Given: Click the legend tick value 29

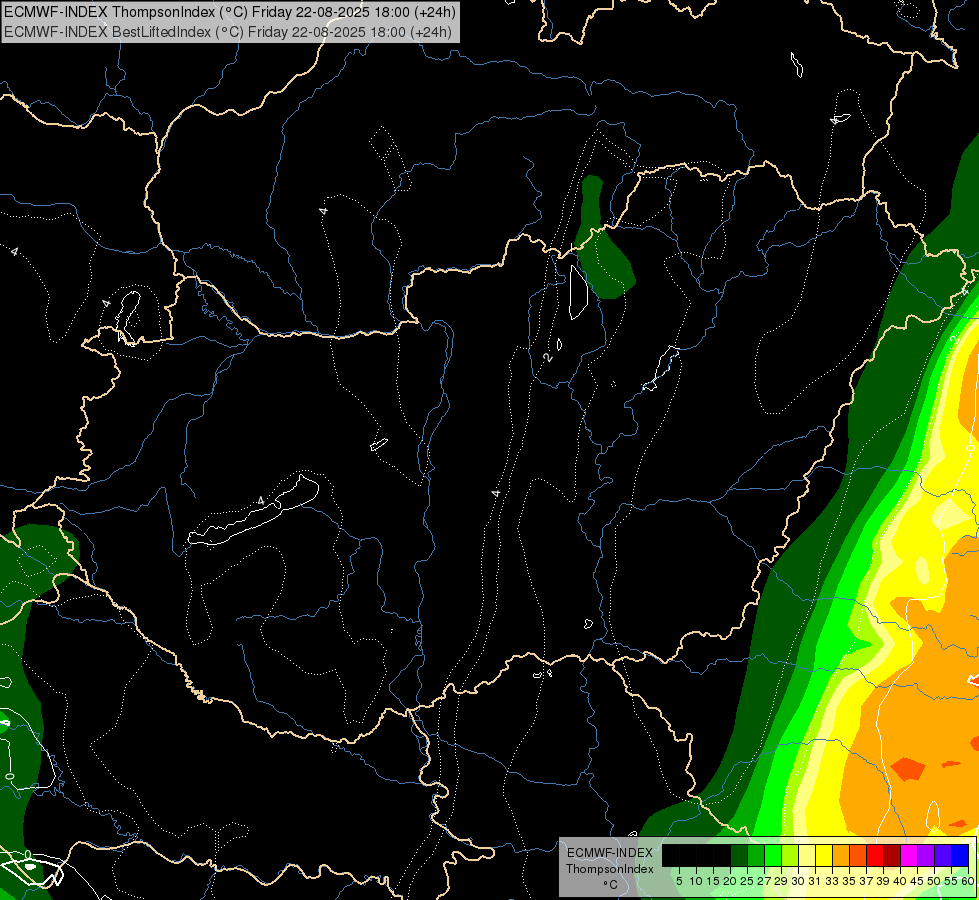Looking at the screenshot, I should (x=780, y=881).
